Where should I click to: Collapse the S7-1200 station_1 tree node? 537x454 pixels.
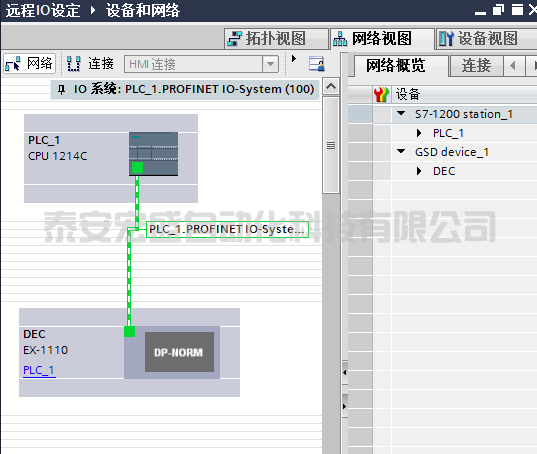401,113
